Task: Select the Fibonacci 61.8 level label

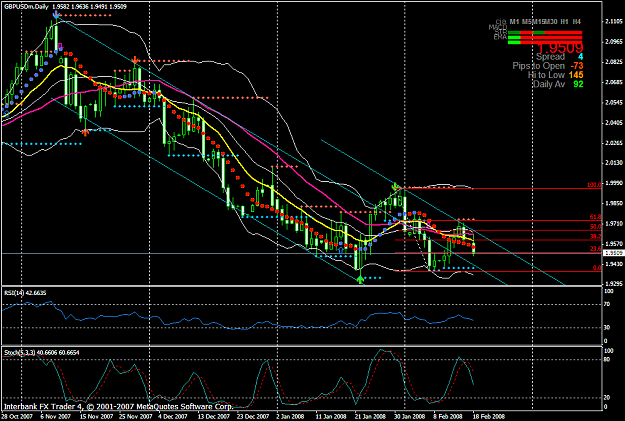Action: (596, 217)
